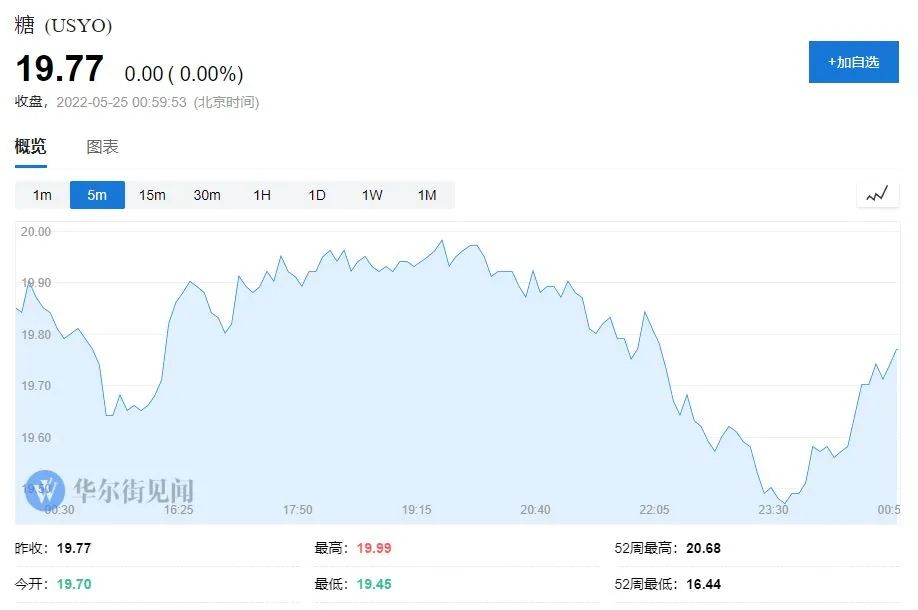Click the 23:30 time axis label
This screenshot has width=918, height=610.
pyautogui.click(x=773, y=510)
